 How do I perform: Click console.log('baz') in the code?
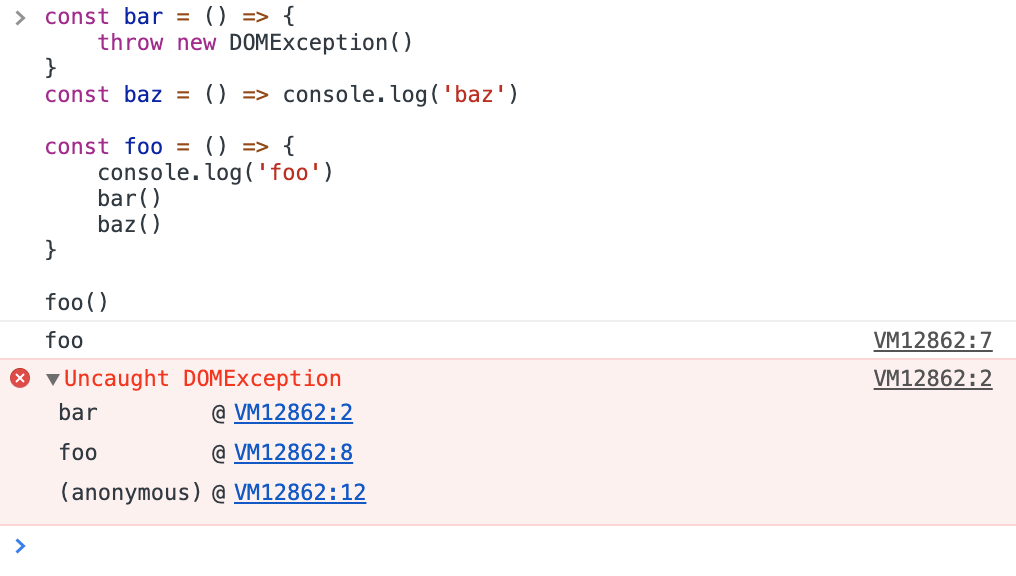click(x=400, y=95)
